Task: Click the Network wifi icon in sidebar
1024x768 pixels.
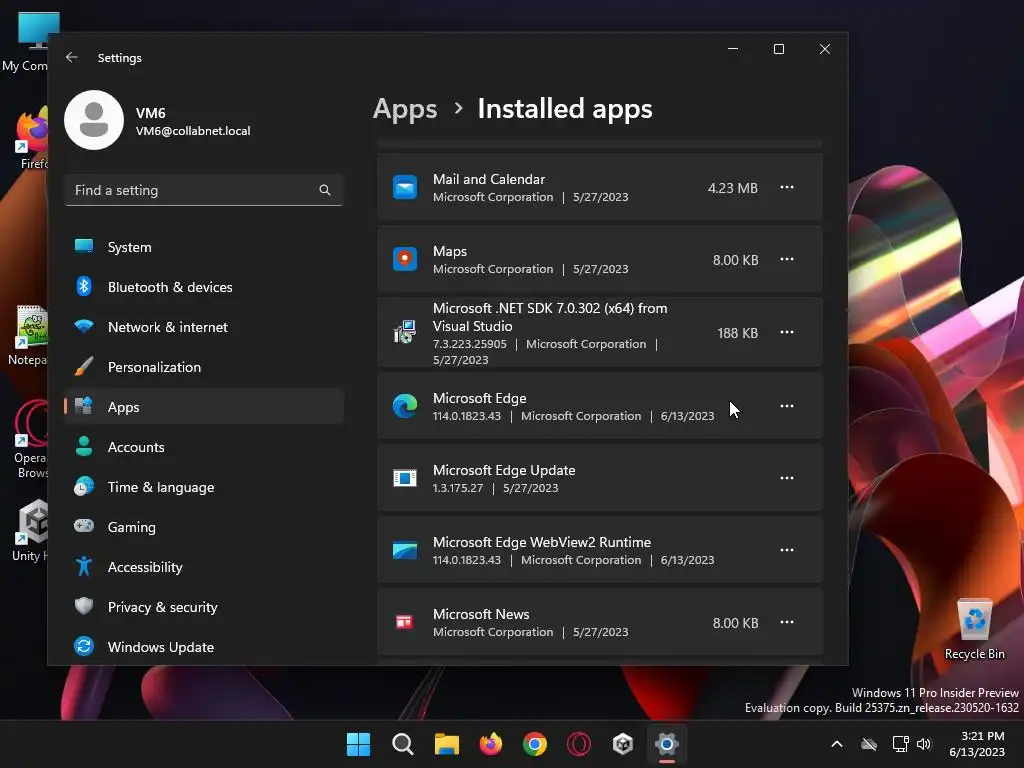Action: pos(84,326)
